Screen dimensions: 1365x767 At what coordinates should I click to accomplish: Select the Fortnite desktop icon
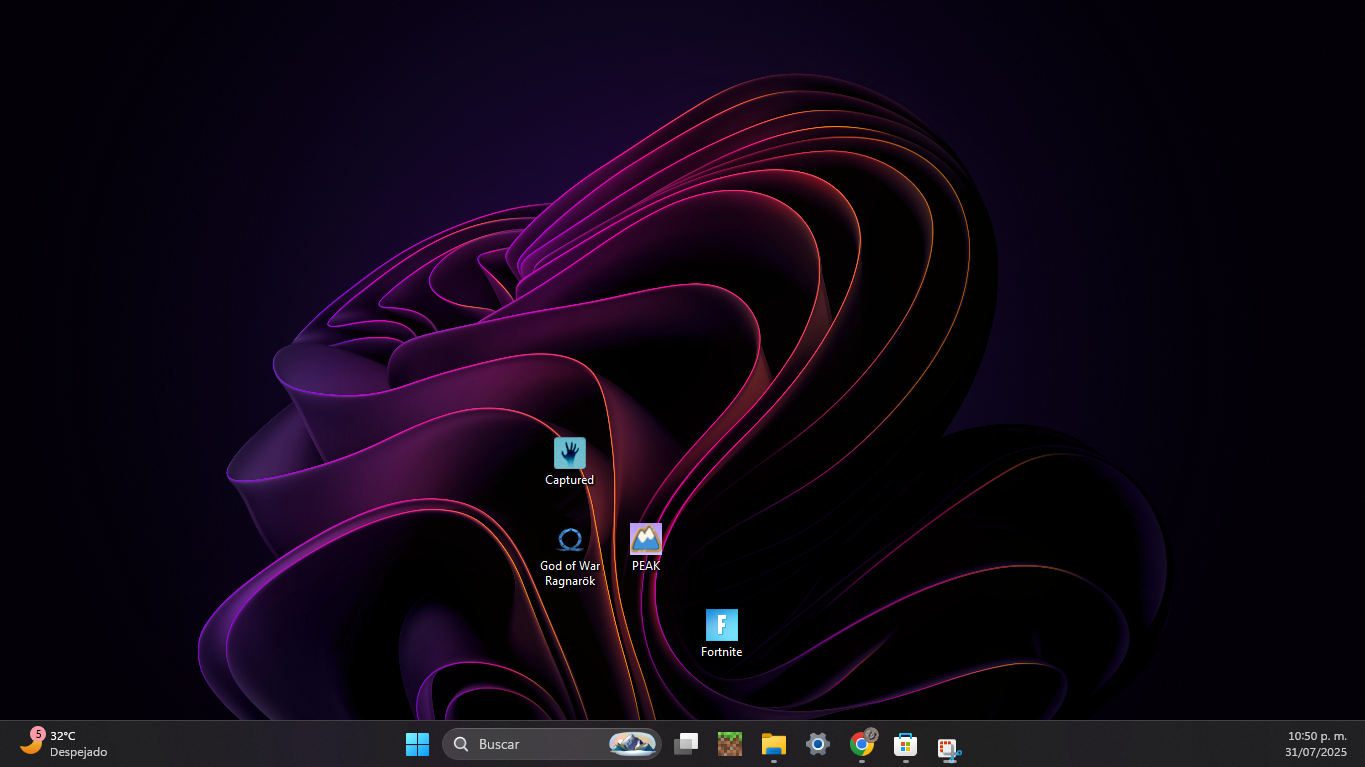pyautogui.click(x=721, y=625)
